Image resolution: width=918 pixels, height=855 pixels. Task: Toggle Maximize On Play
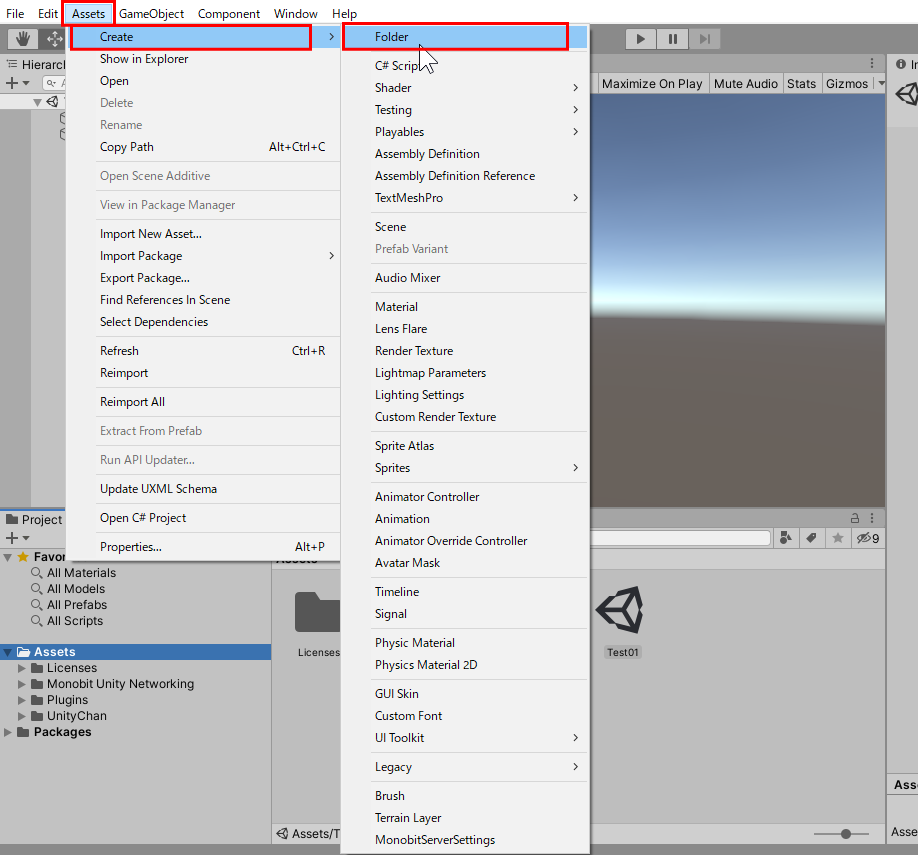pyautogui.click(x=652, y=84)
